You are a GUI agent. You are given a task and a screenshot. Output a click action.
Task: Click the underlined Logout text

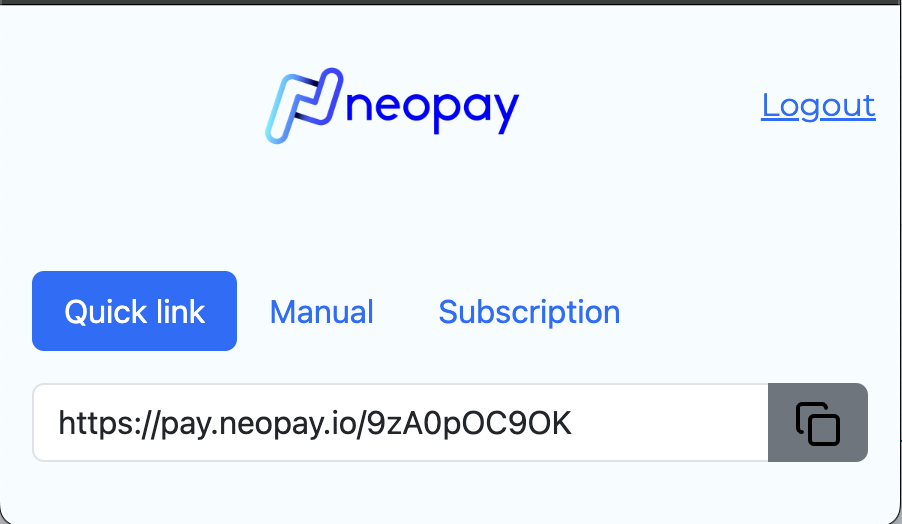click(x=818, y=106)
